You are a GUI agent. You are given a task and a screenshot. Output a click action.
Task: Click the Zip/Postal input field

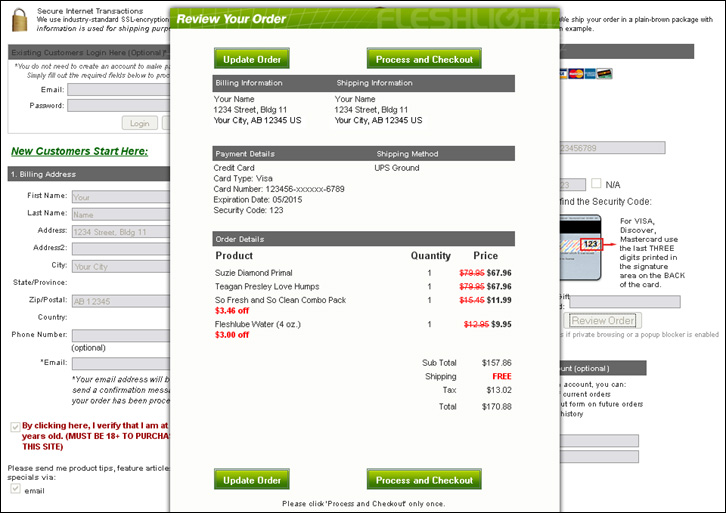tap(121, 301)
